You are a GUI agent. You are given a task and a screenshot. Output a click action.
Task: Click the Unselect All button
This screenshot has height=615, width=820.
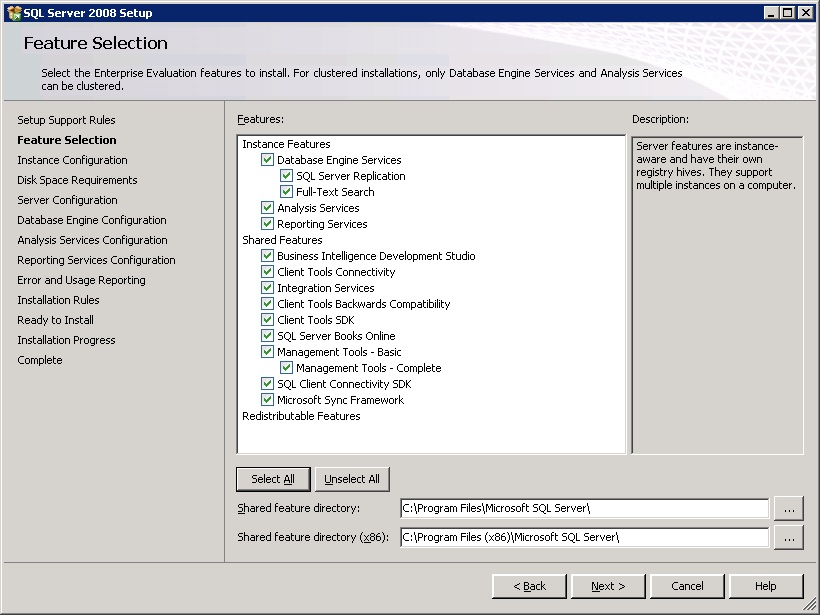coord(352,479)
